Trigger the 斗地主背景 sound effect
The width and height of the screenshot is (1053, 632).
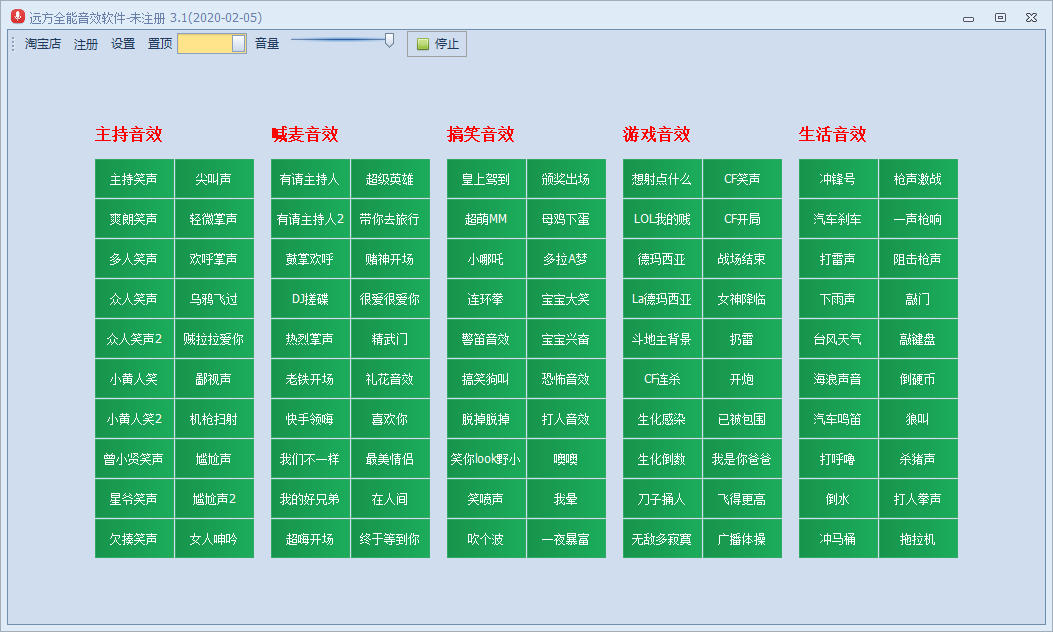[662, 339]
